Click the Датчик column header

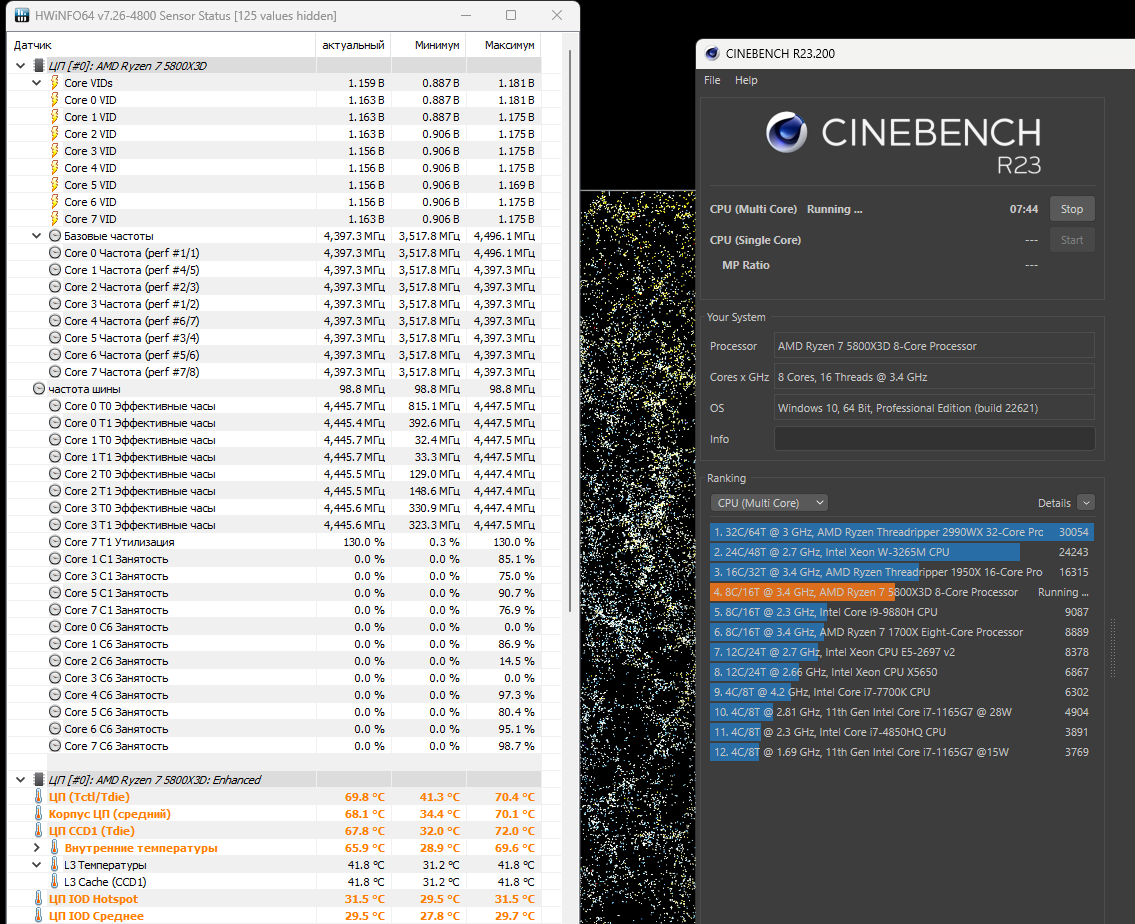[161, 45]
